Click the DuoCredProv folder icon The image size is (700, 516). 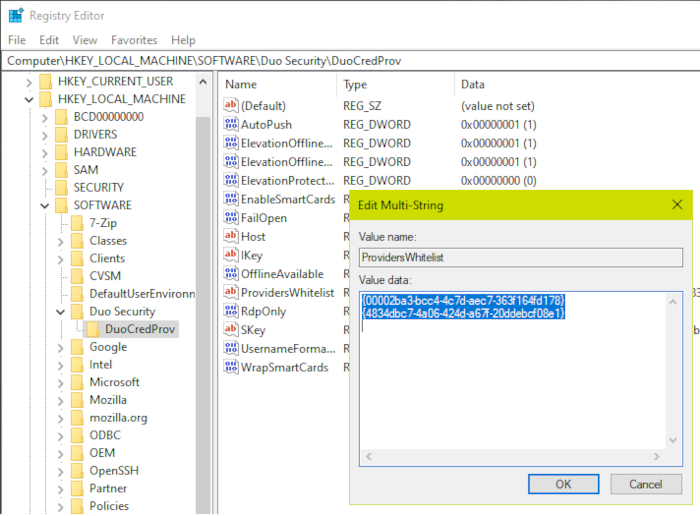94,330
